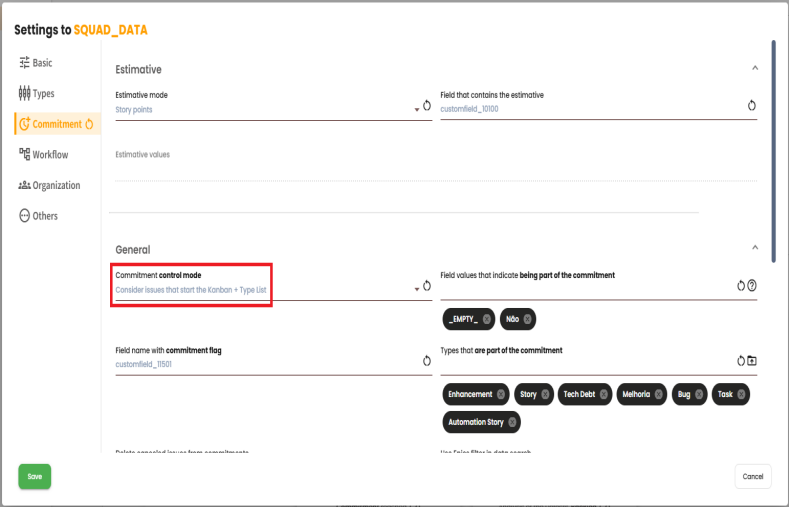The height and width of the screenshot is (507, 789).
Task: Reset the field that contains the estimative
Action: 751,105
